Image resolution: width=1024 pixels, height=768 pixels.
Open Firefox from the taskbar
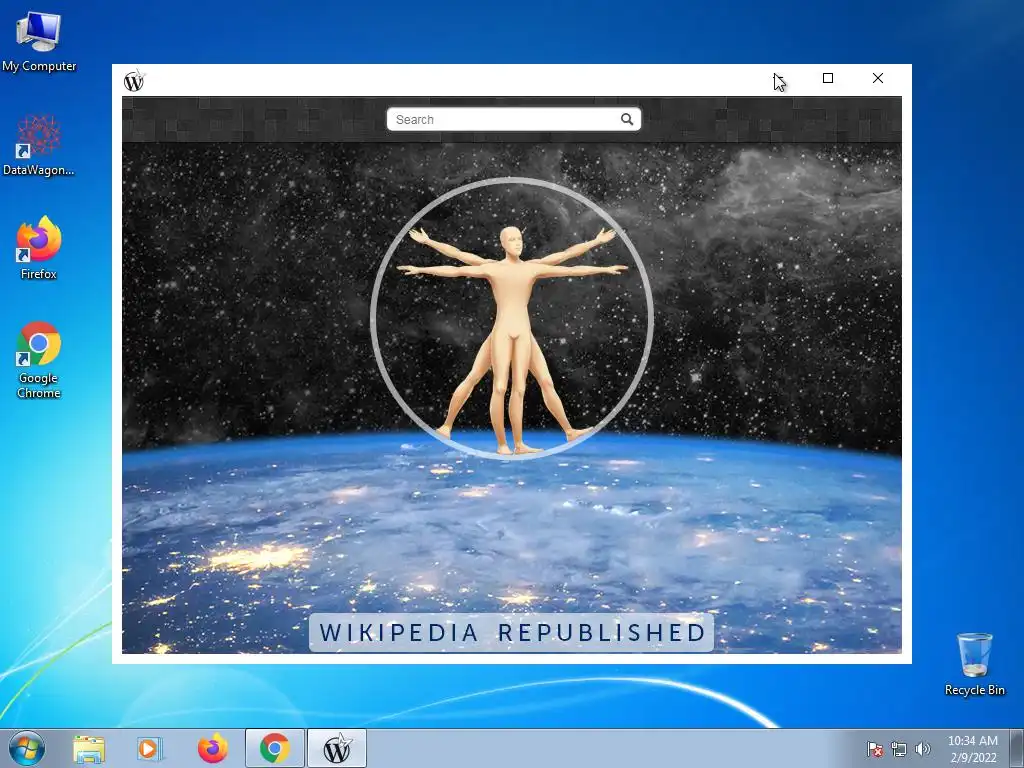pyautogui.click(x=213, y=749)
